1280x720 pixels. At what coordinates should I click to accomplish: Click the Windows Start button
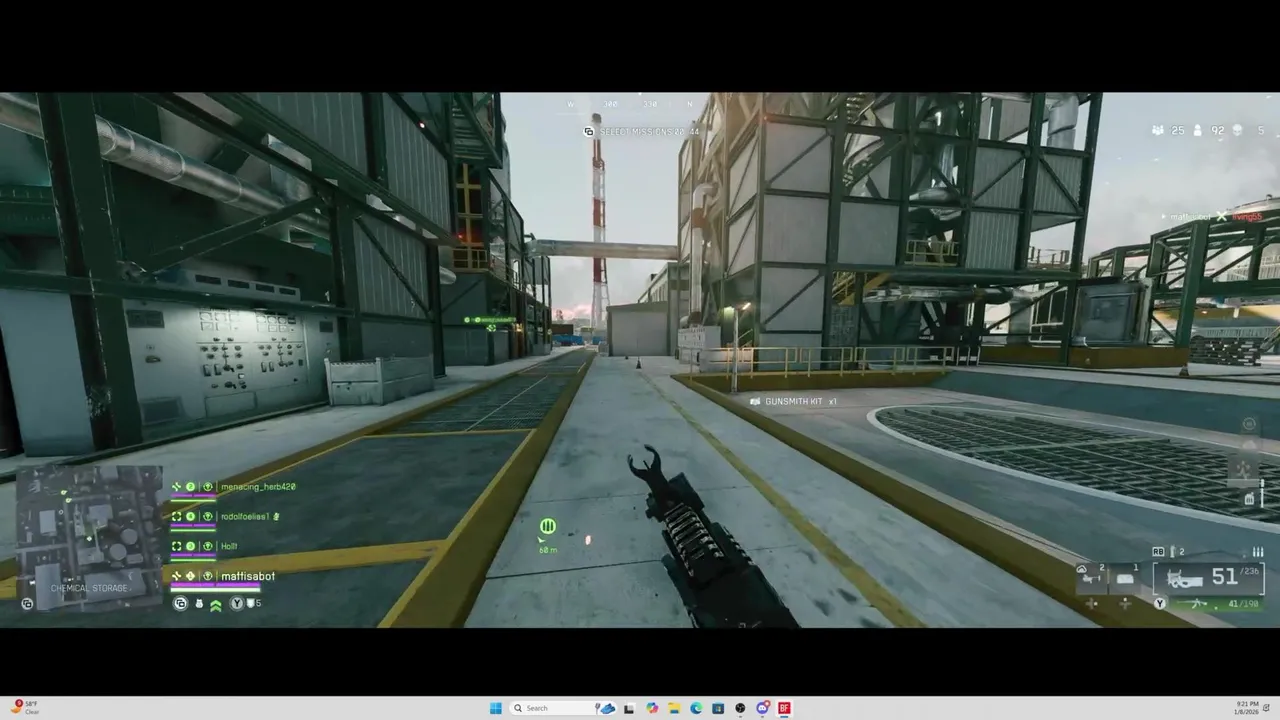pyautogui.click(x=495, y=708)
